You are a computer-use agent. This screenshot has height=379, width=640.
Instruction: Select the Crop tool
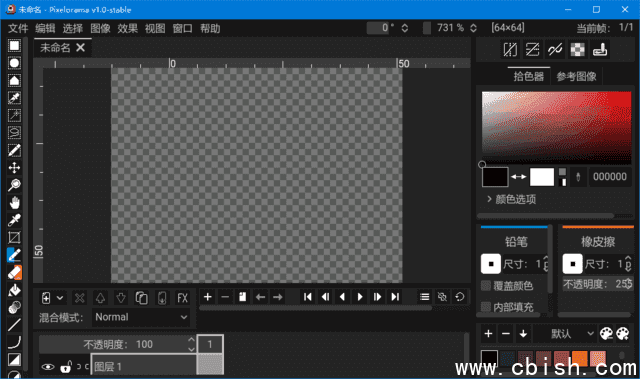14,237
